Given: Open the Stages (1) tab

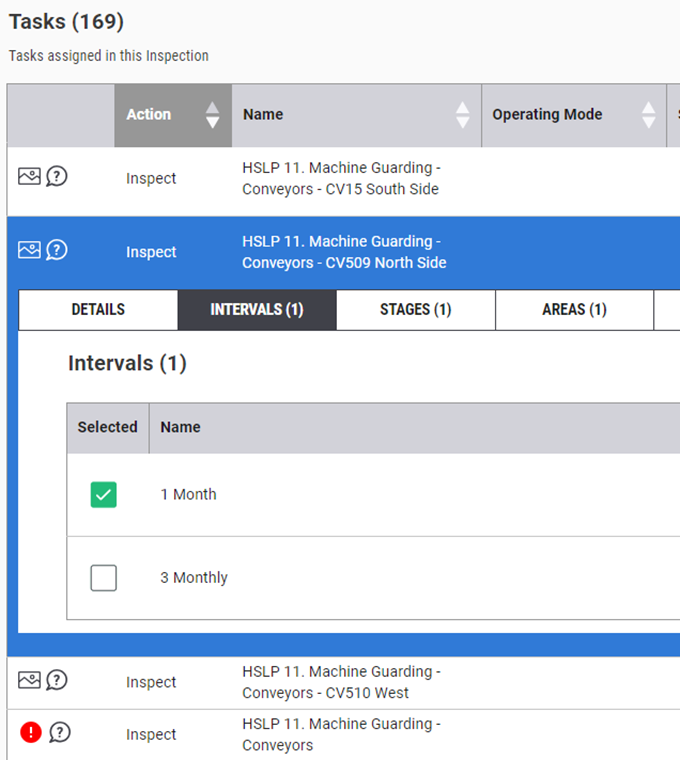Looking at the screenshot, I should pyautogui.click(x=415, y=310).
